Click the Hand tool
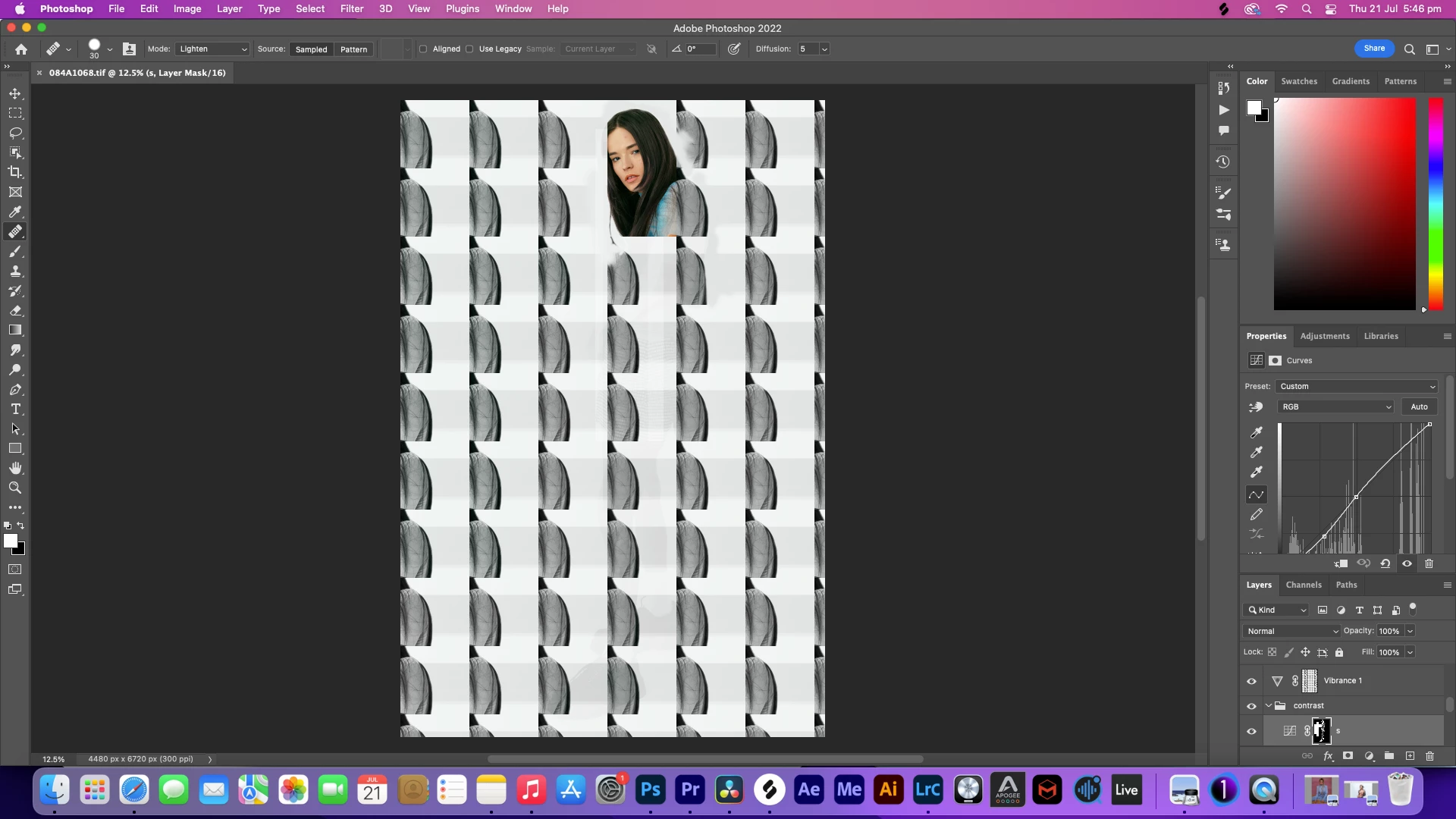This screenshot has height=819, width=1456. [15, 468]
